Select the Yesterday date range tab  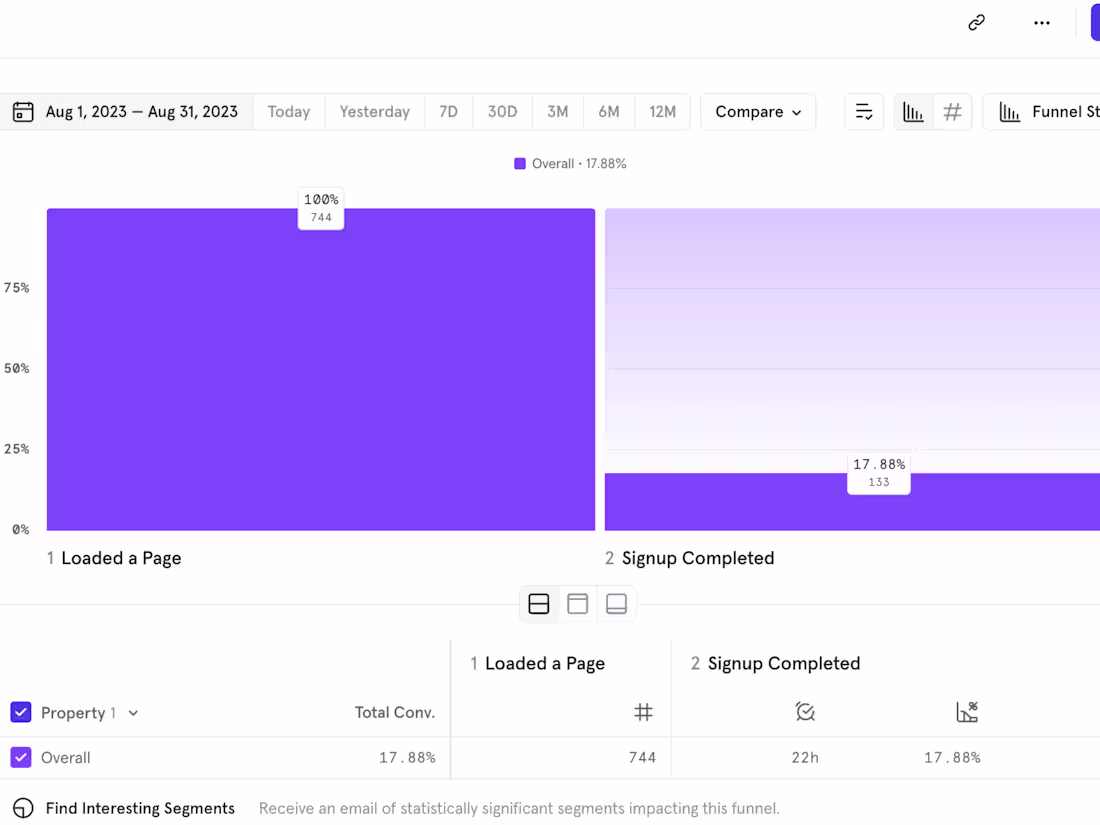(x=374, y=112)
